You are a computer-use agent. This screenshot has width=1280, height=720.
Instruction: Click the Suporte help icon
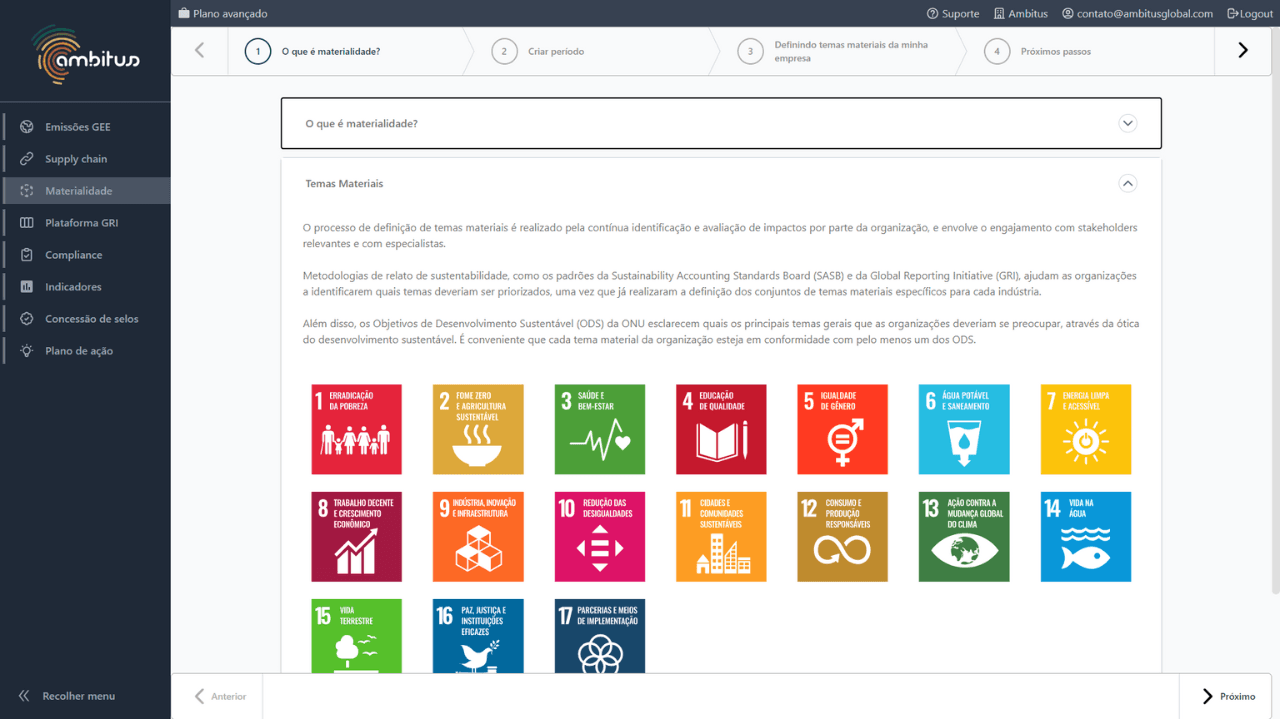point(933,14)
